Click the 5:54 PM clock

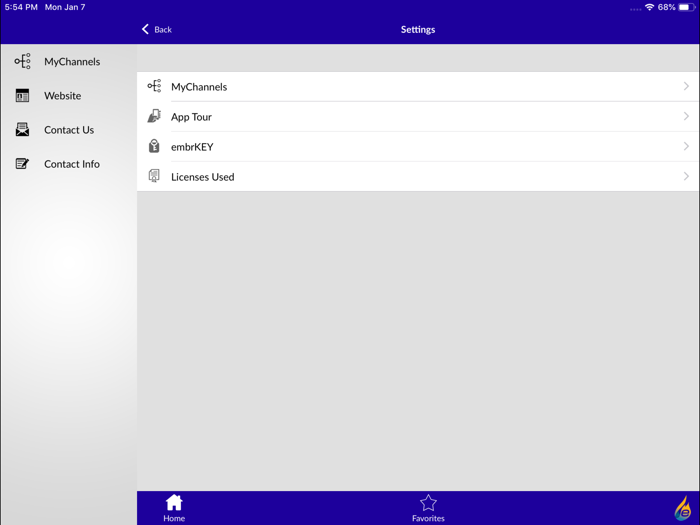(x=21, y=7)
